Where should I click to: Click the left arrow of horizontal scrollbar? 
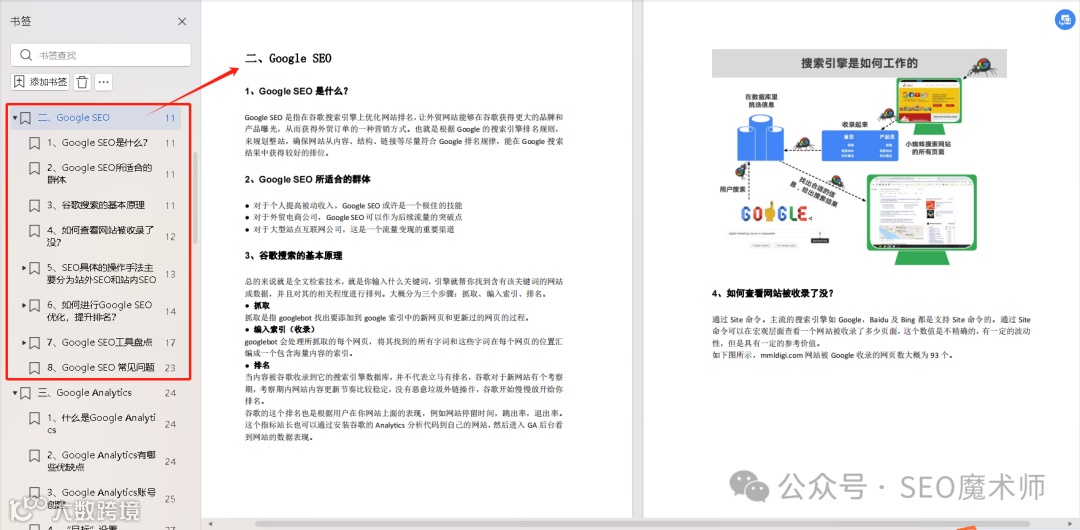click(211, 524)
